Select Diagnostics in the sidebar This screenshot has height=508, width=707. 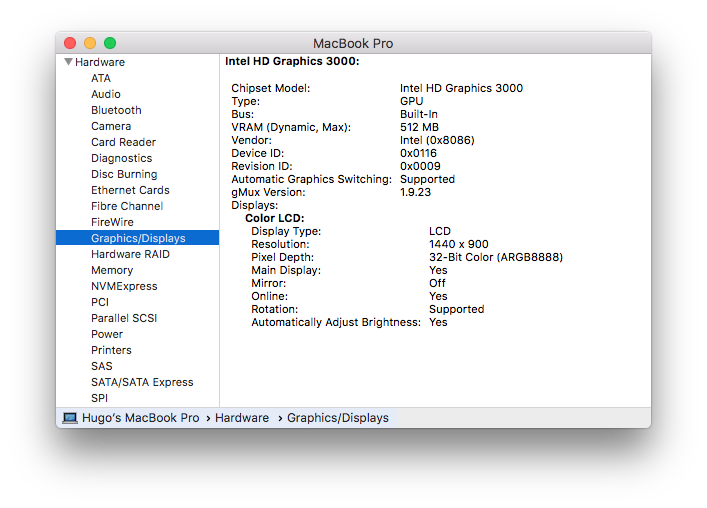(x=121, y=158)
